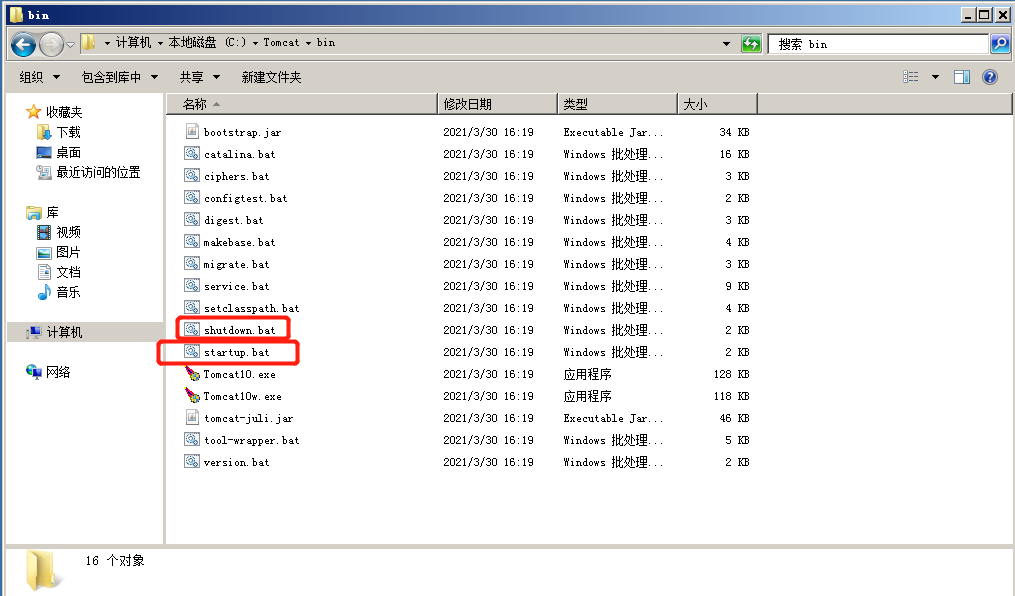Viewport: 1015px width, 596px height.
Task: Click the startup.bat file icon
Action: [x=193, y=352]
